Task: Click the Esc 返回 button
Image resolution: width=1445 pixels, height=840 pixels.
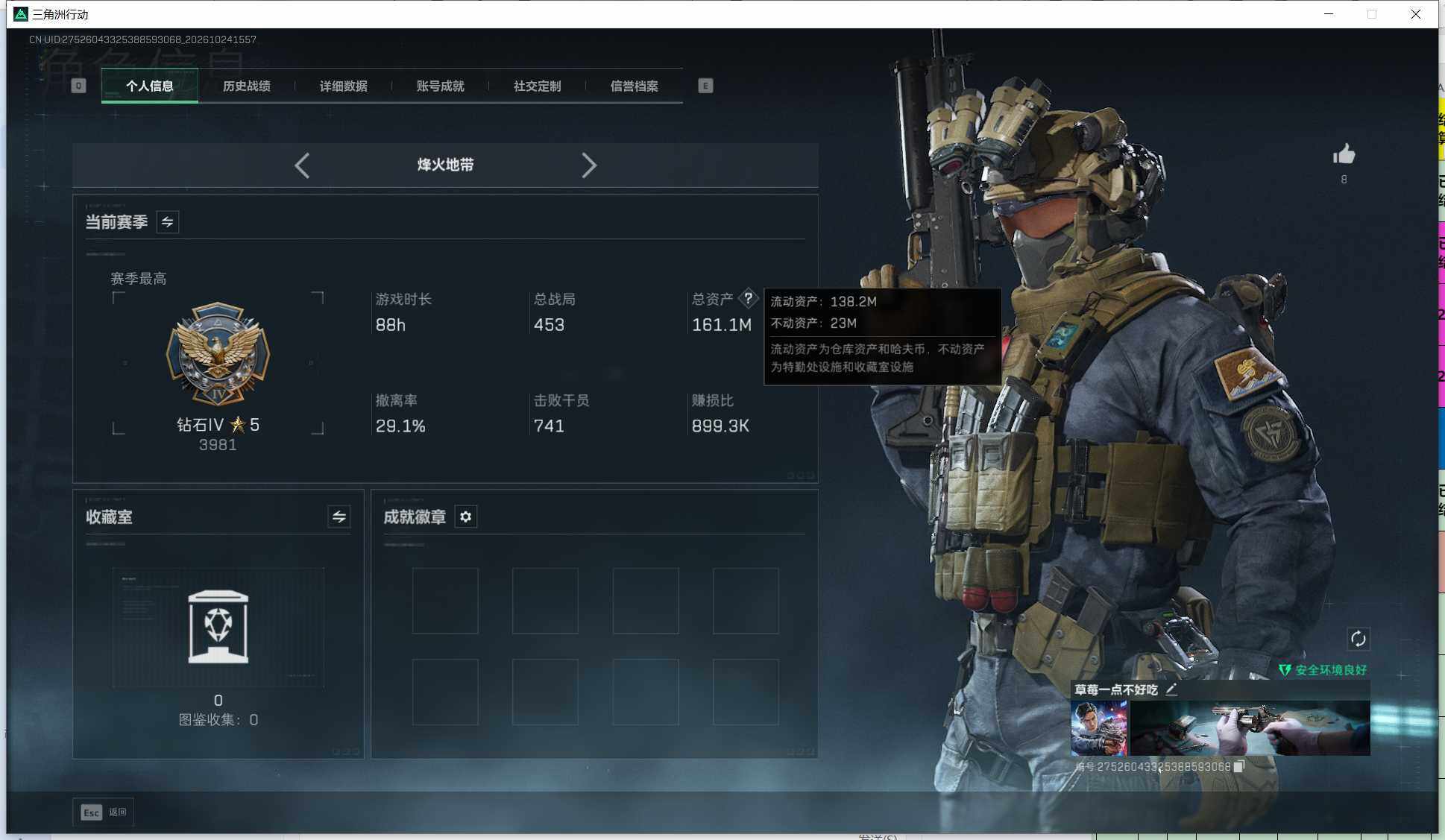Action: coord(104,812)
